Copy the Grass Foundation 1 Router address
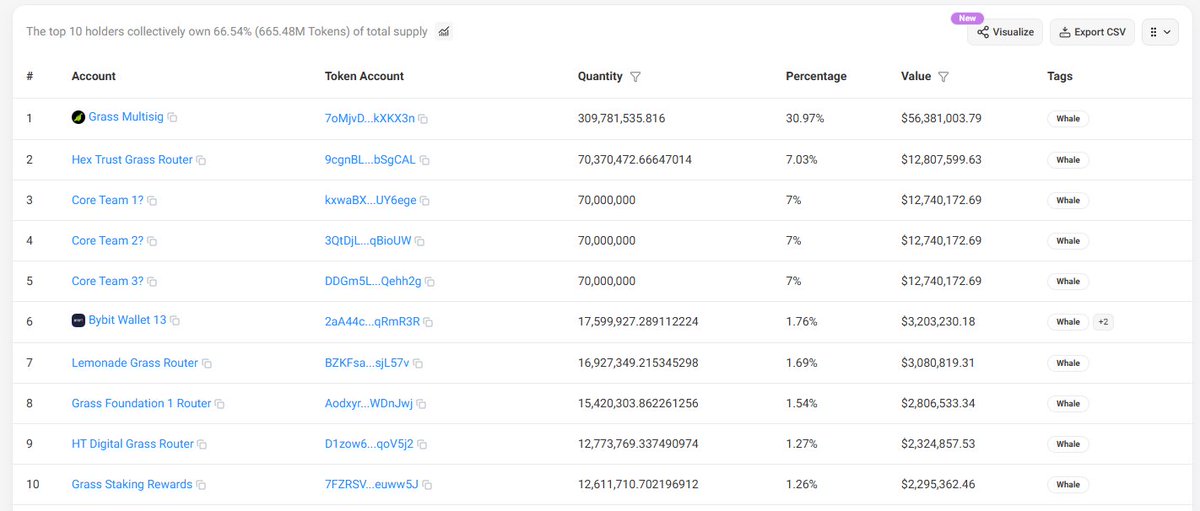The width and height of the screenshot is (1200, 511). (220, 404)
